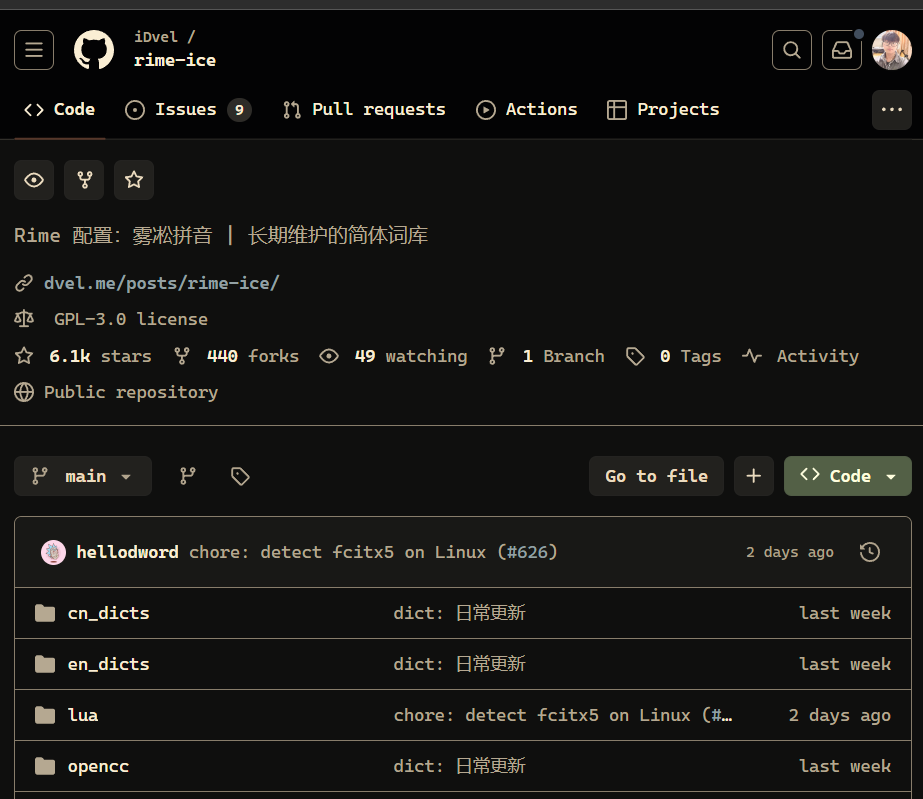
Task: Click the folder icon for cn_dicts
Action: click(45, 614)
